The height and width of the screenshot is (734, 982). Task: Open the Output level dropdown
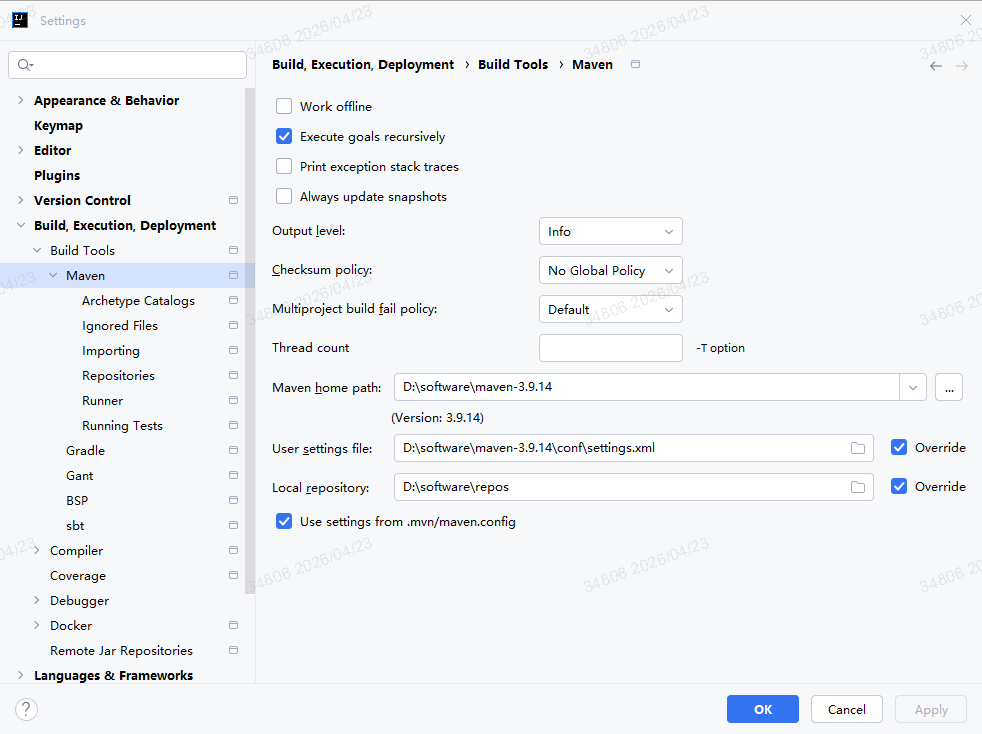(611, 232)
